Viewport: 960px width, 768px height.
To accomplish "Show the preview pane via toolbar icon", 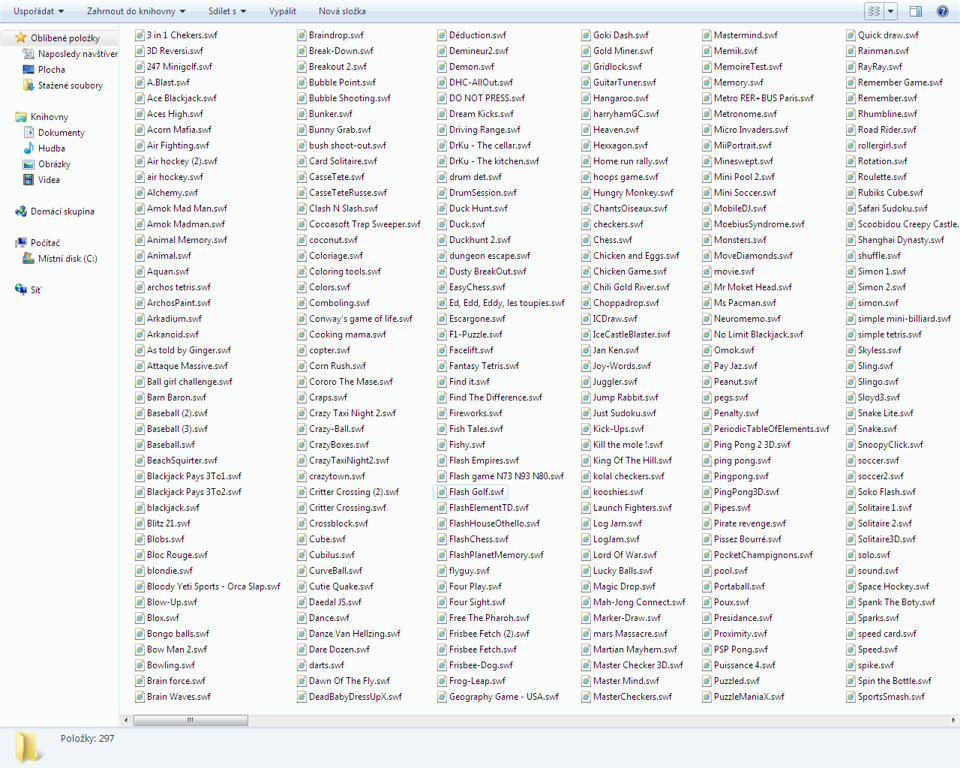I will [x=916, y=11].
